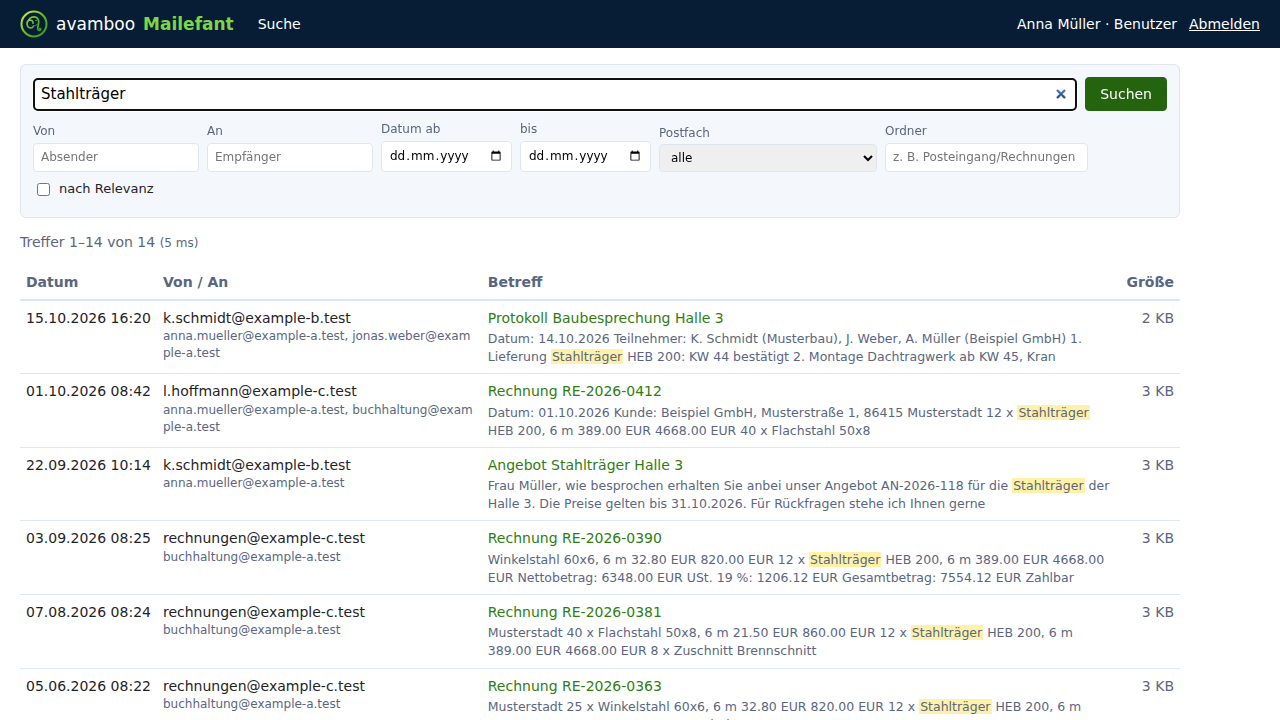Click the Ordner input field
This screenshot has width=1280, height=720.
(986, 157)
